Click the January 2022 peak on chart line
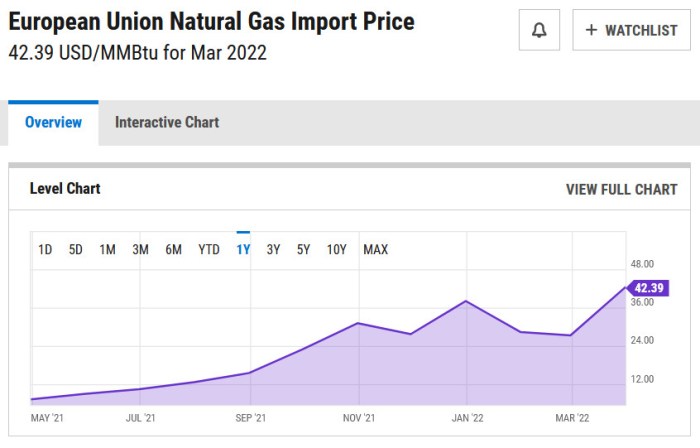700x448 pixels. click(x=466, y=301)
